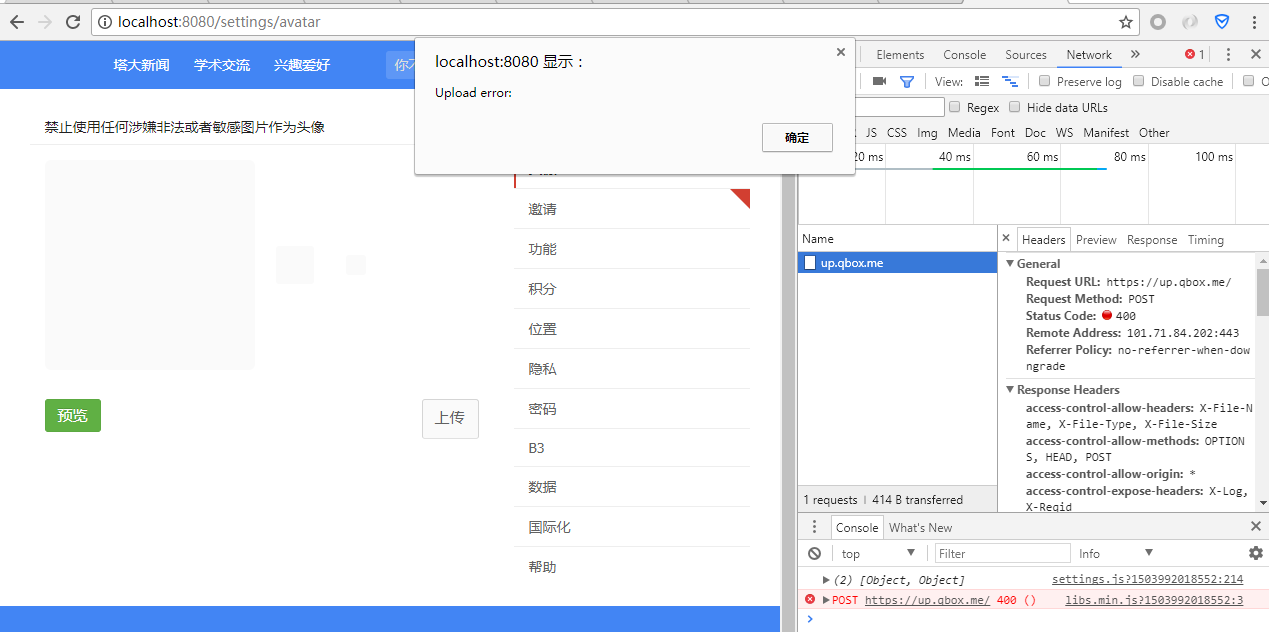Open the https://up.qbox.me/ console link
This screenshot has height=632, width=1269.
point(927,600)
